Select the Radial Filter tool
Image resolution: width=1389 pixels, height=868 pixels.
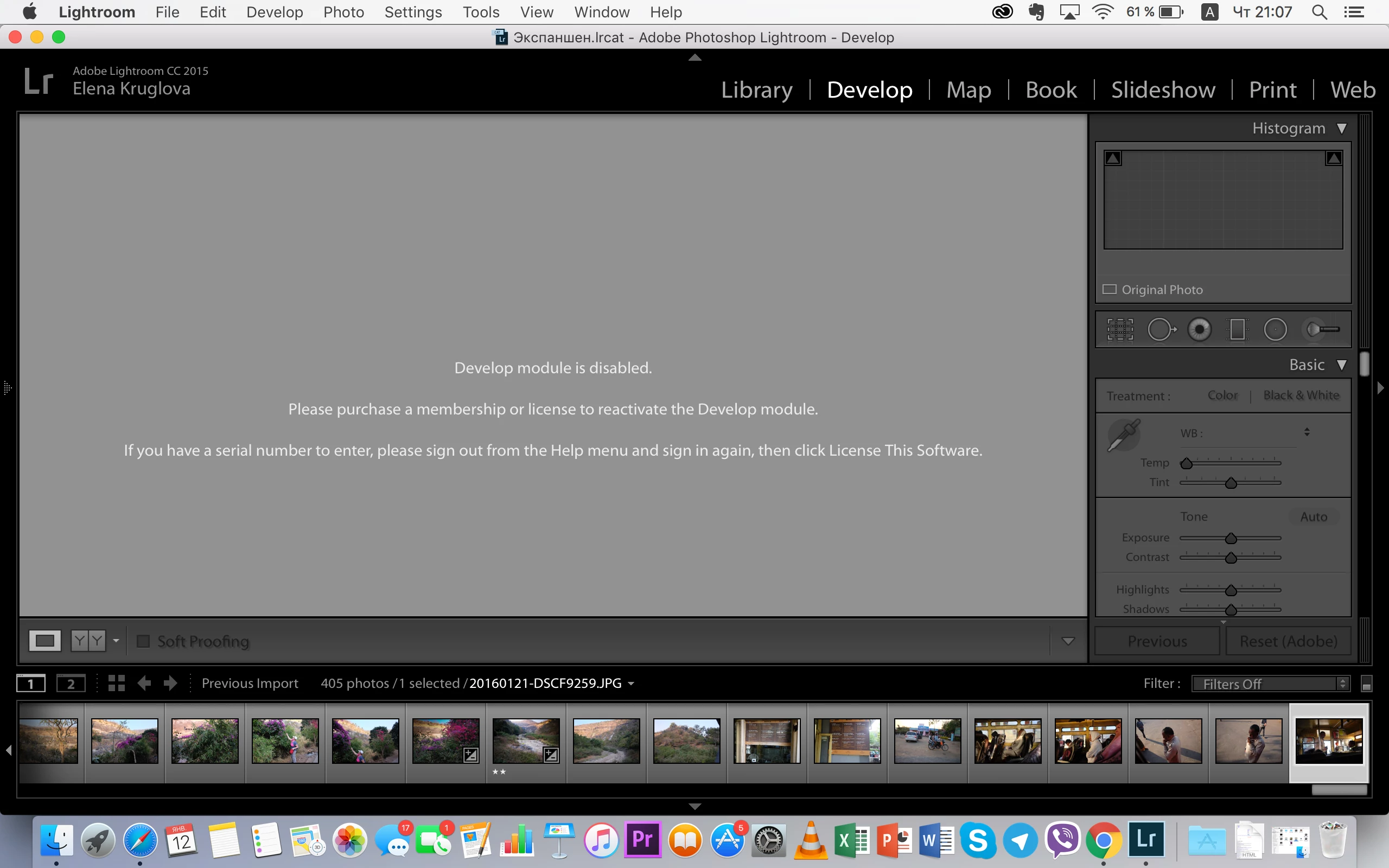click(x=1276, y=329)
